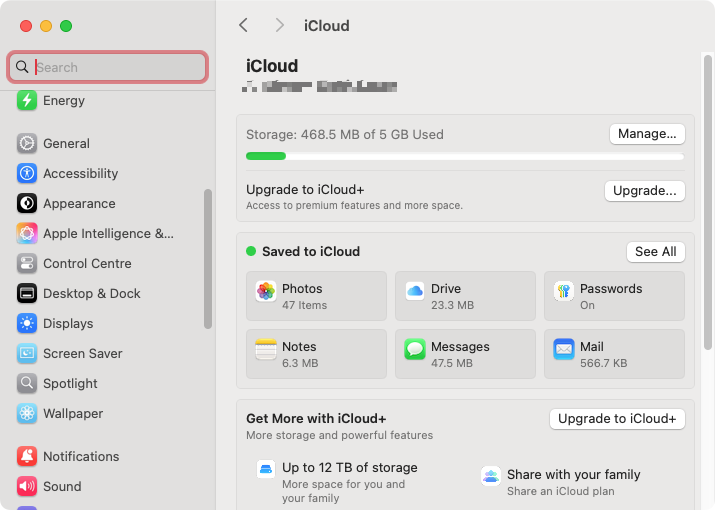
Task: Click 'Drive' tile text
Action: [446, 289]
